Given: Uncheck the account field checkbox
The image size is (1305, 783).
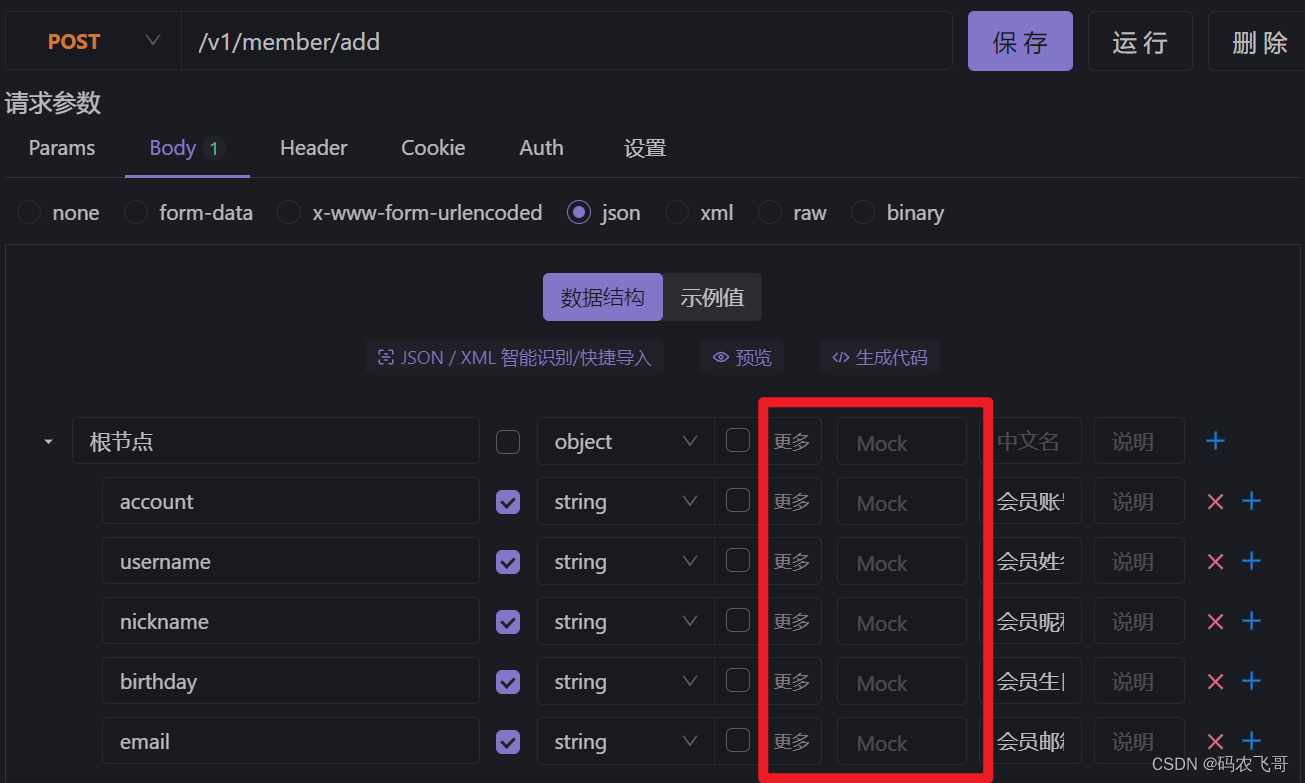Looking at the screenshot, I should pyautogui.click(x=507, y=501).
